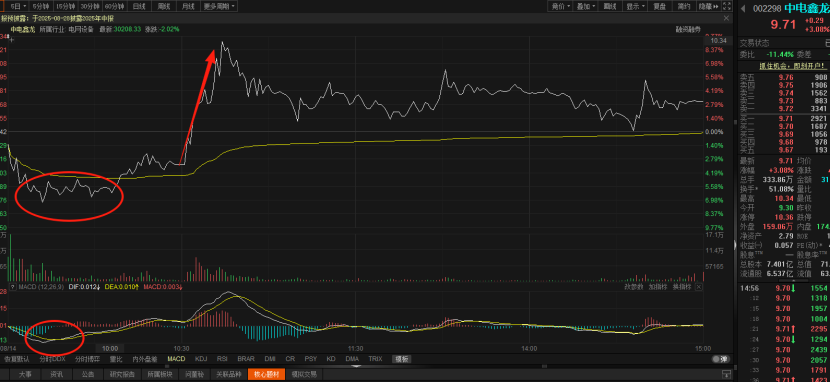The image size is (830, 382).
Task: Open the 所属板块 sector tab
Action: click(160, 375)
